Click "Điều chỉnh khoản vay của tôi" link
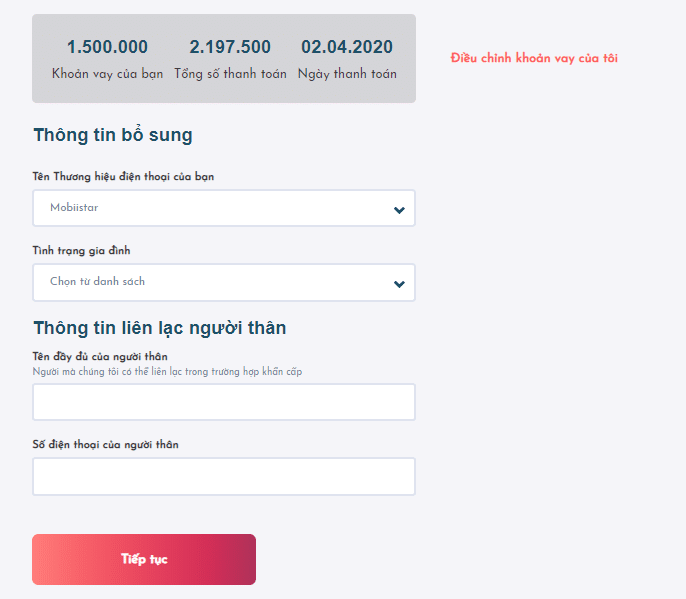 534,58
